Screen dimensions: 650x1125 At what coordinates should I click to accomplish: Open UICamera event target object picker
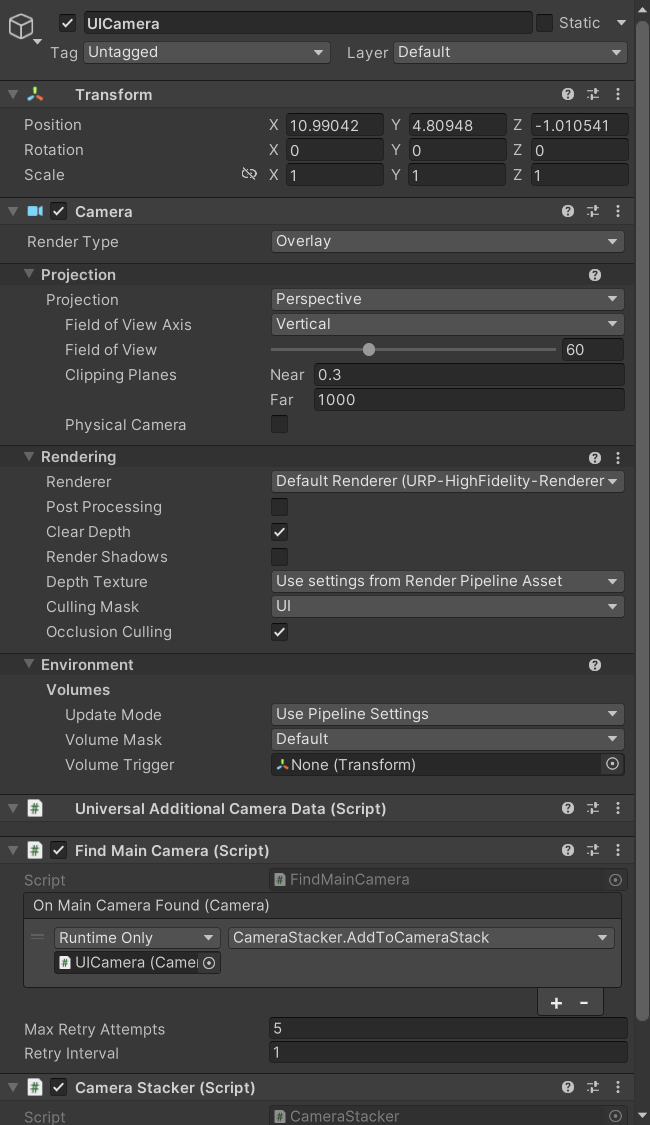click(x=209, y=963)
